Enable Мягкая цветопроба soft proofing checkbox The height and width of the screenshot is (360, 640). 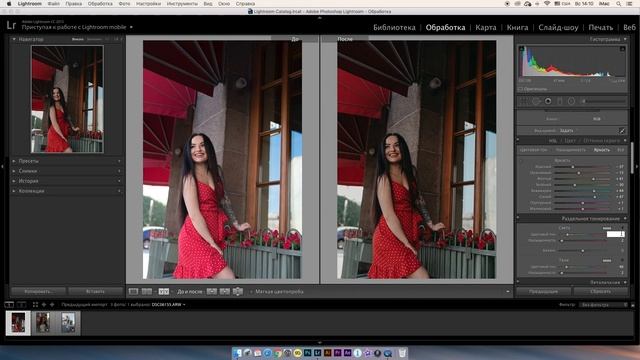tap(251, 291)
